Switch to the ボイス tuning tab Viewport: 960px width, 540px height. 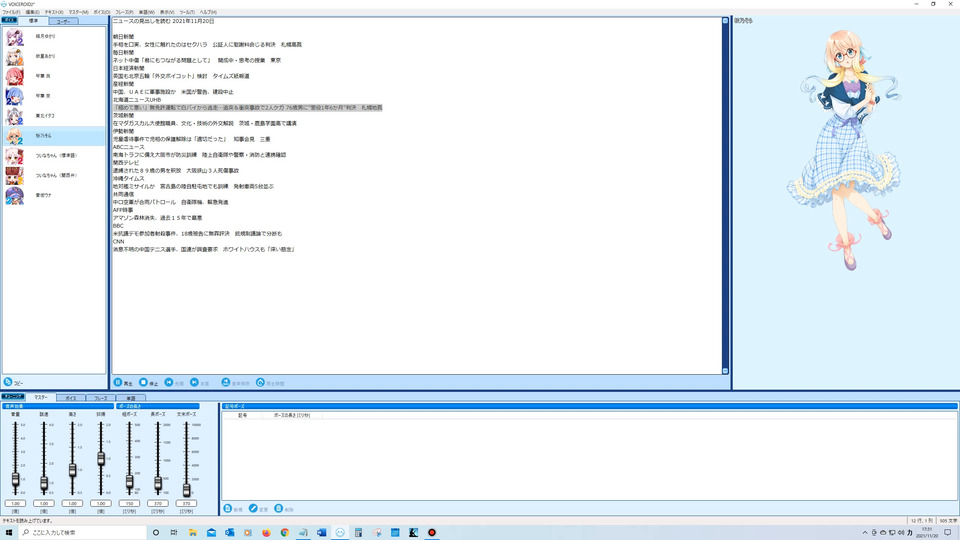coord(71,398)
